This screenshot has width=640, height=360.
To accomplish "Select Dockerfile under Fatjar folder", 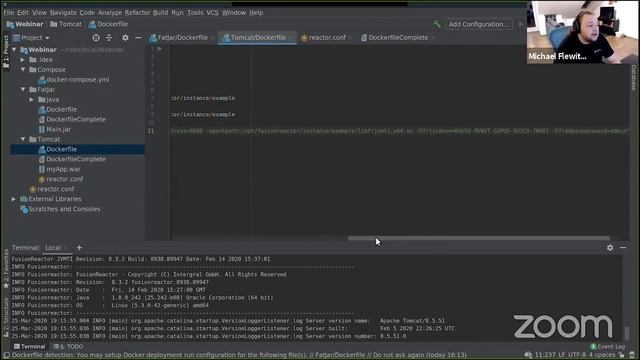I will click(58, 109).
